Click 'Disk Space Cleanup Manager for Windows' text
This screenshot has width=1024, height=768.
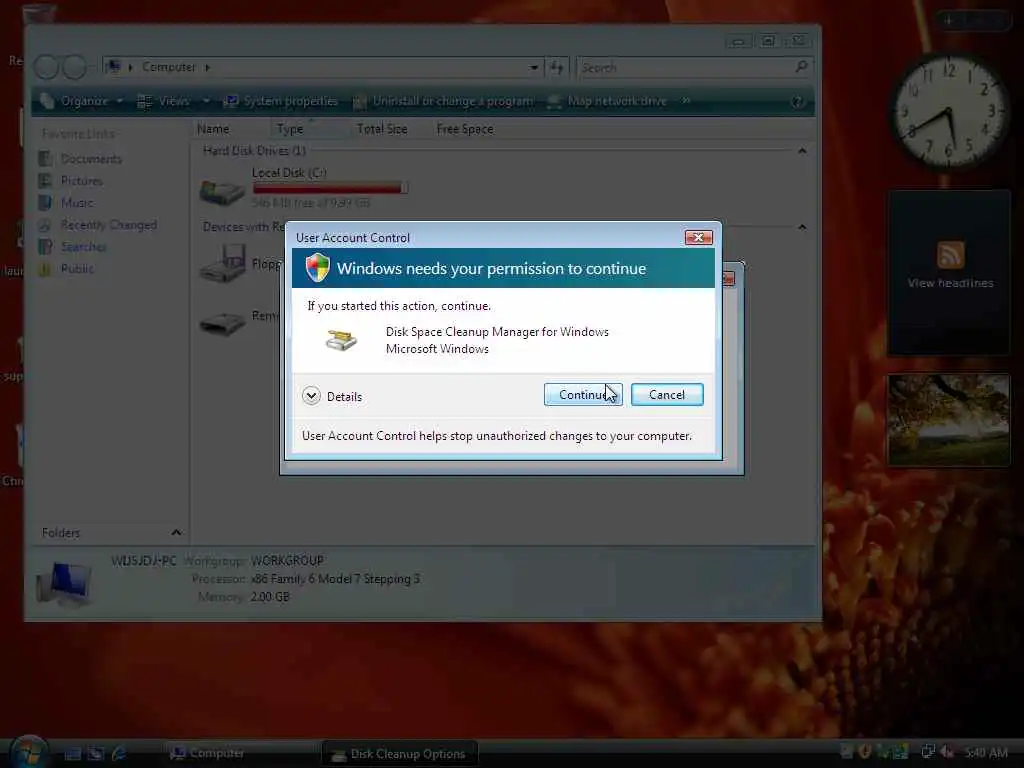tap(497, 332)
